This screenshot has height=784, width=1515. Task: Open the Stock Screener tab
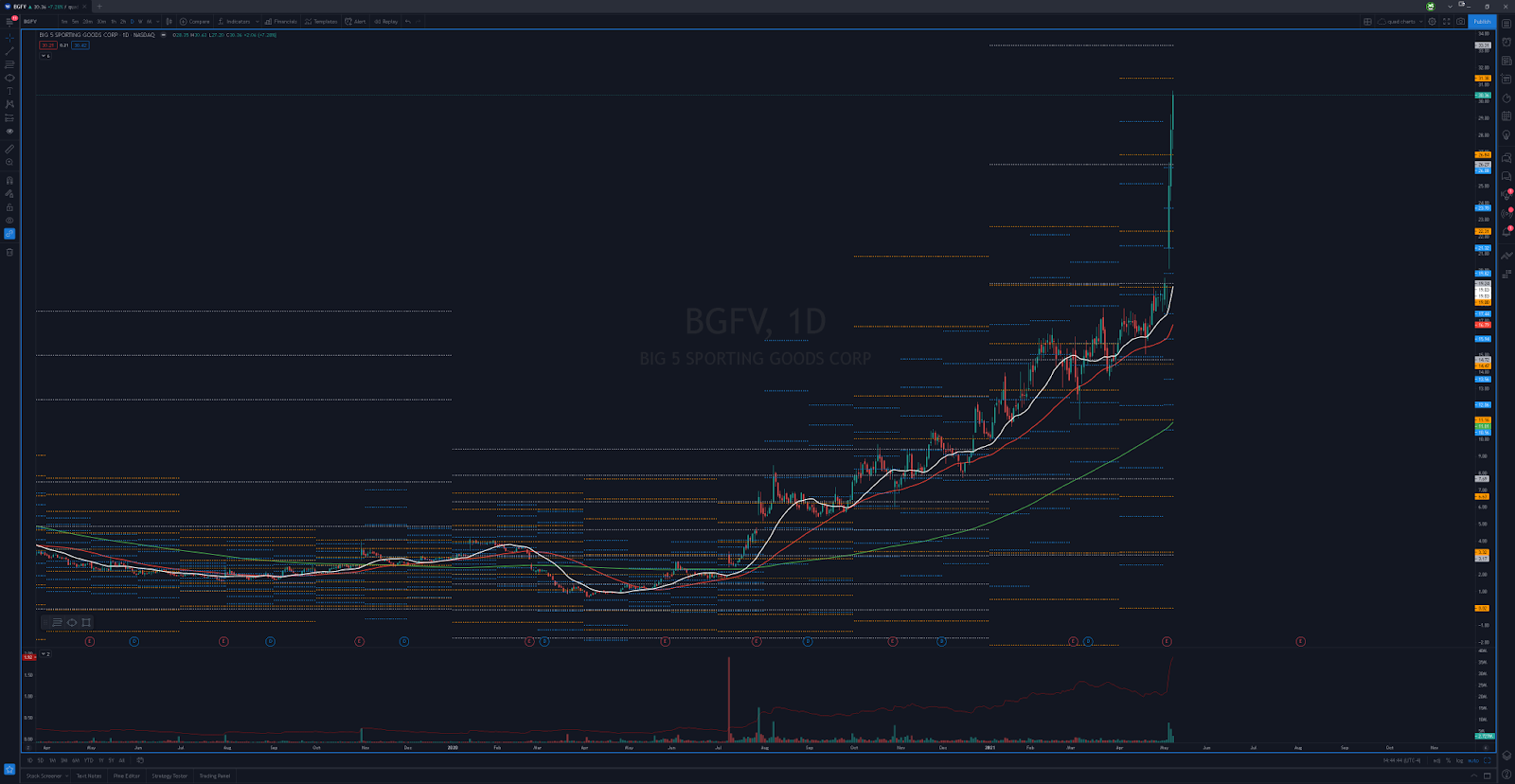(x=44, y=775)
